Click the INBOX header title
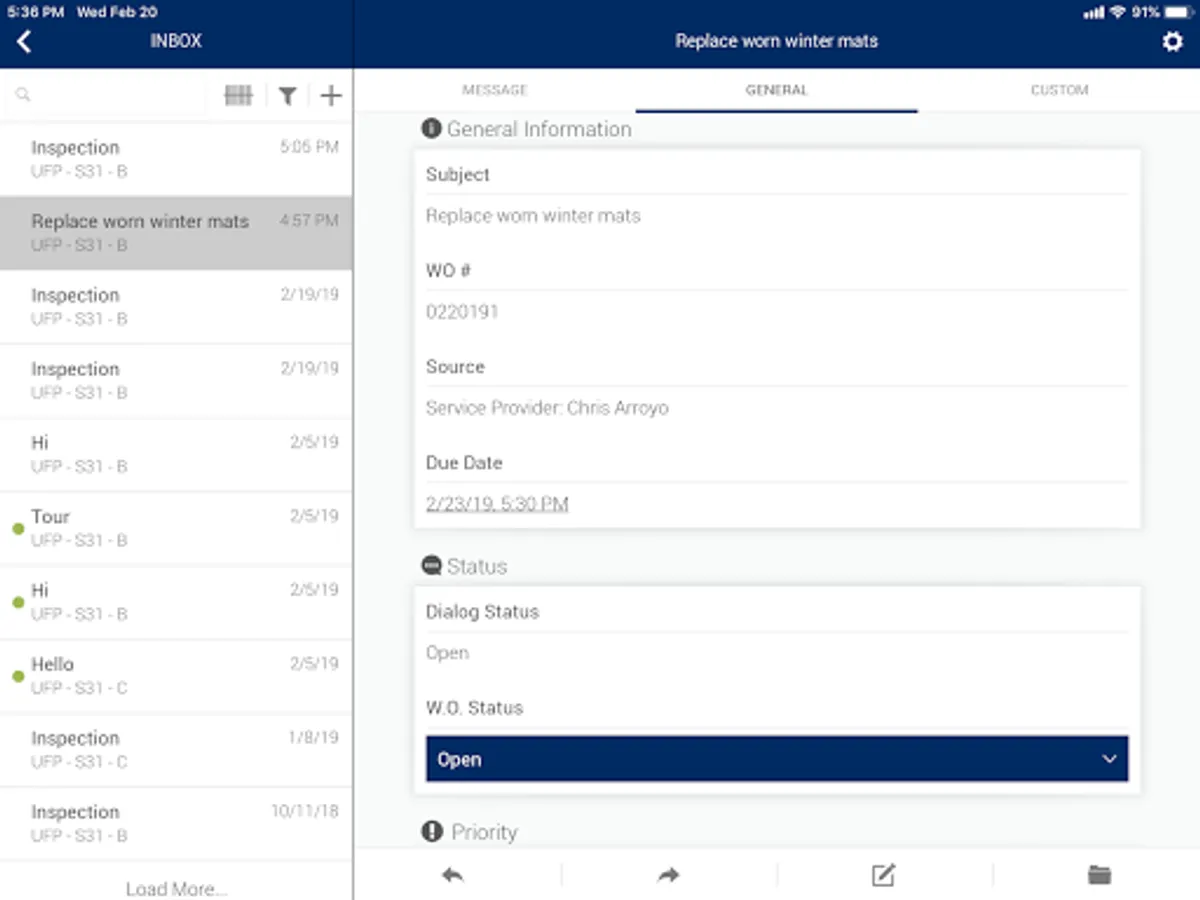Image resolution: width=1200 pixels, height=900 pixels. point(176,41)
